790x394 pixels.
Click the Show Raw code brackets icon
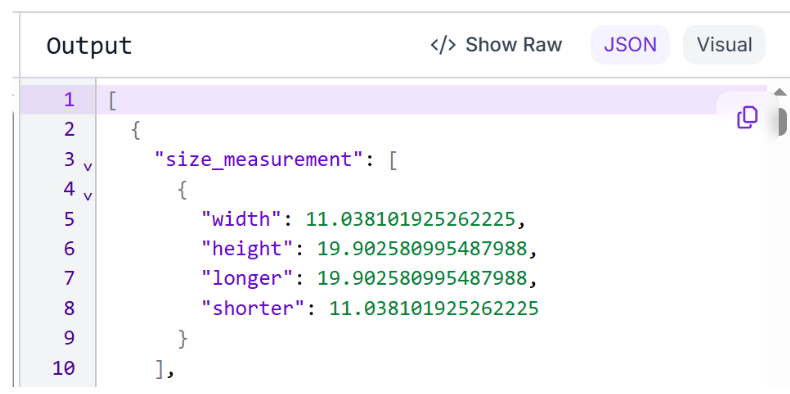[x=443, y=45]
